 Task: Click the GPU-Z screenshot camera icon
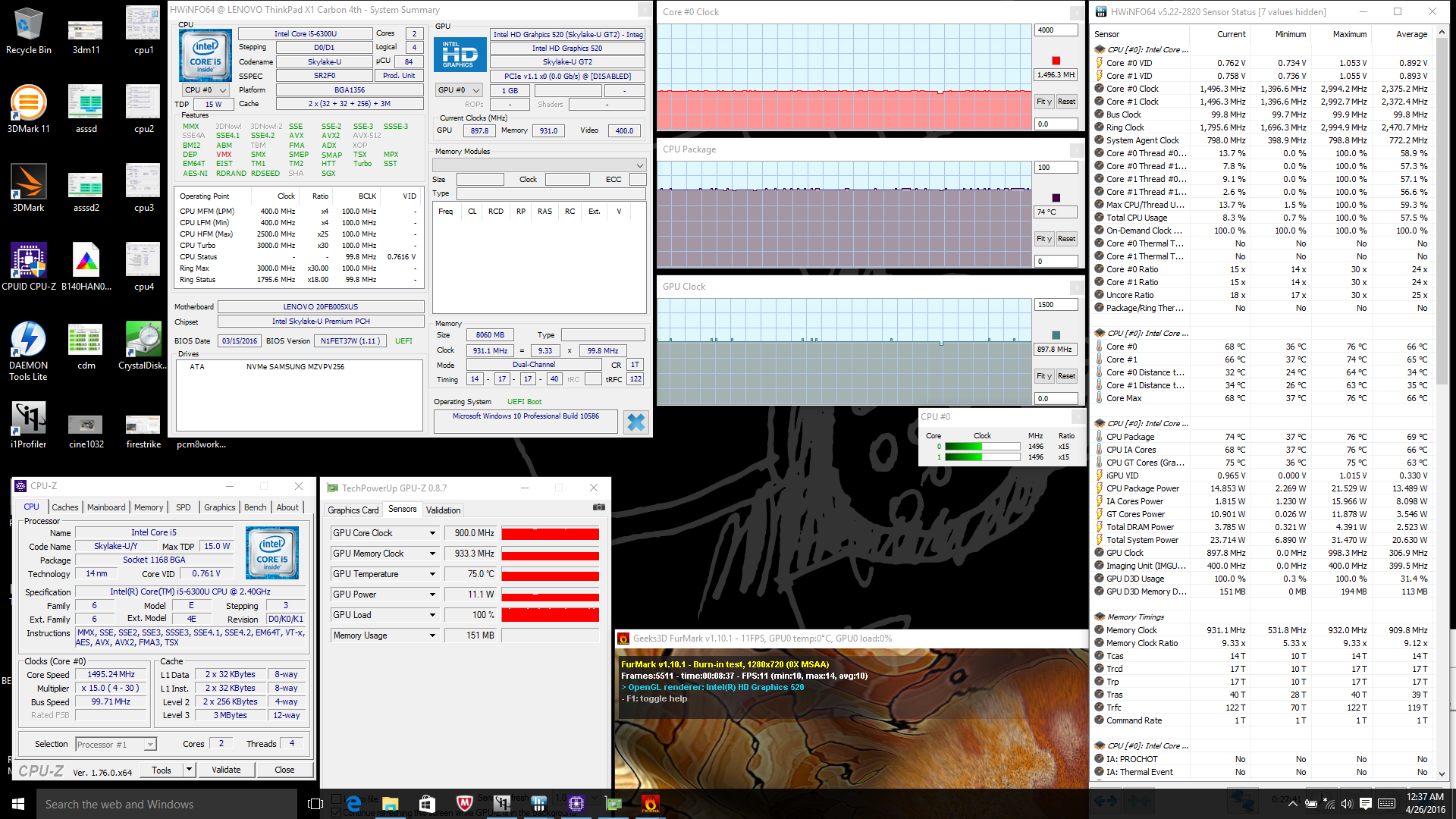pyautogui.click(x=598, y=507)
